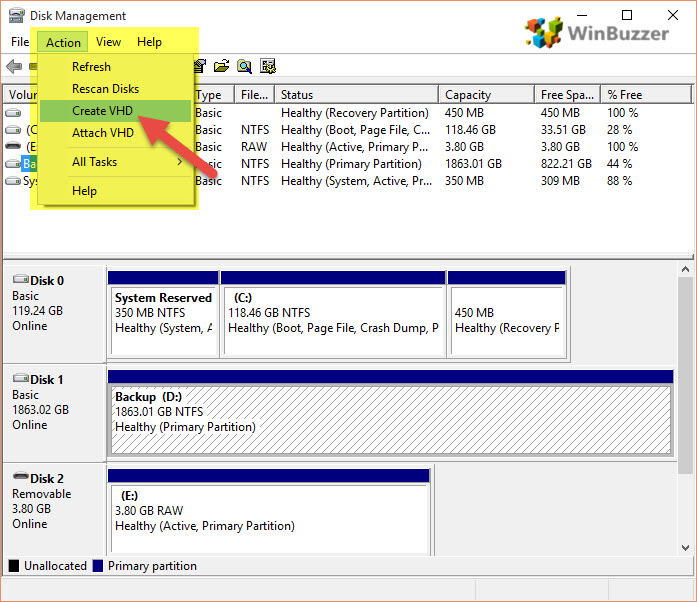Open the View menu
The image size is (697, 602).
108,42
